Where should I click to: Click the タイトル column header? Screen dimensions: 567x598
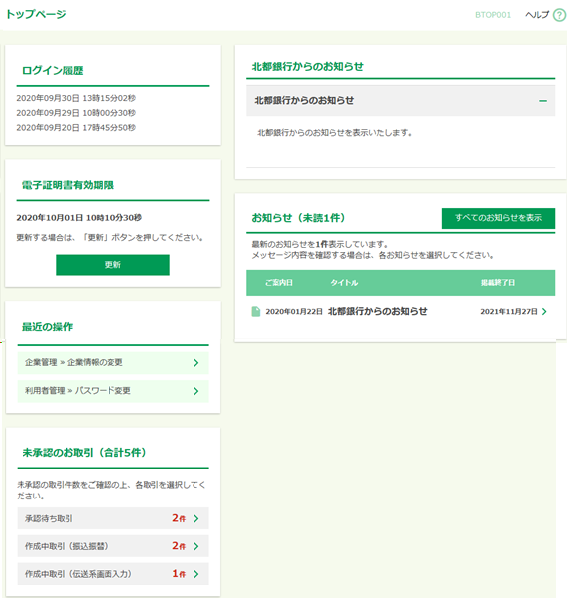(344, 283)
